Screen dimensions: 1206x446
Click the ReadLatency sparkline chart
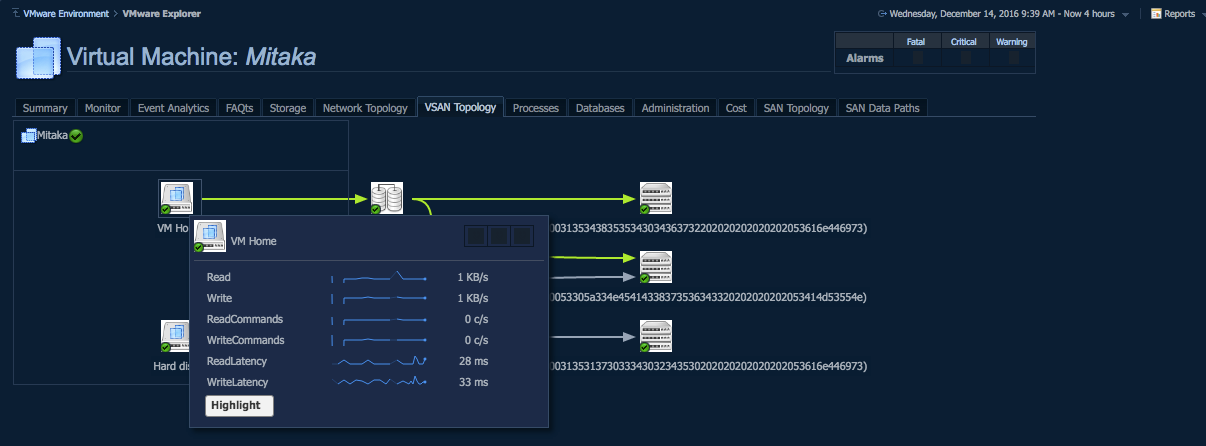(379, 361)
